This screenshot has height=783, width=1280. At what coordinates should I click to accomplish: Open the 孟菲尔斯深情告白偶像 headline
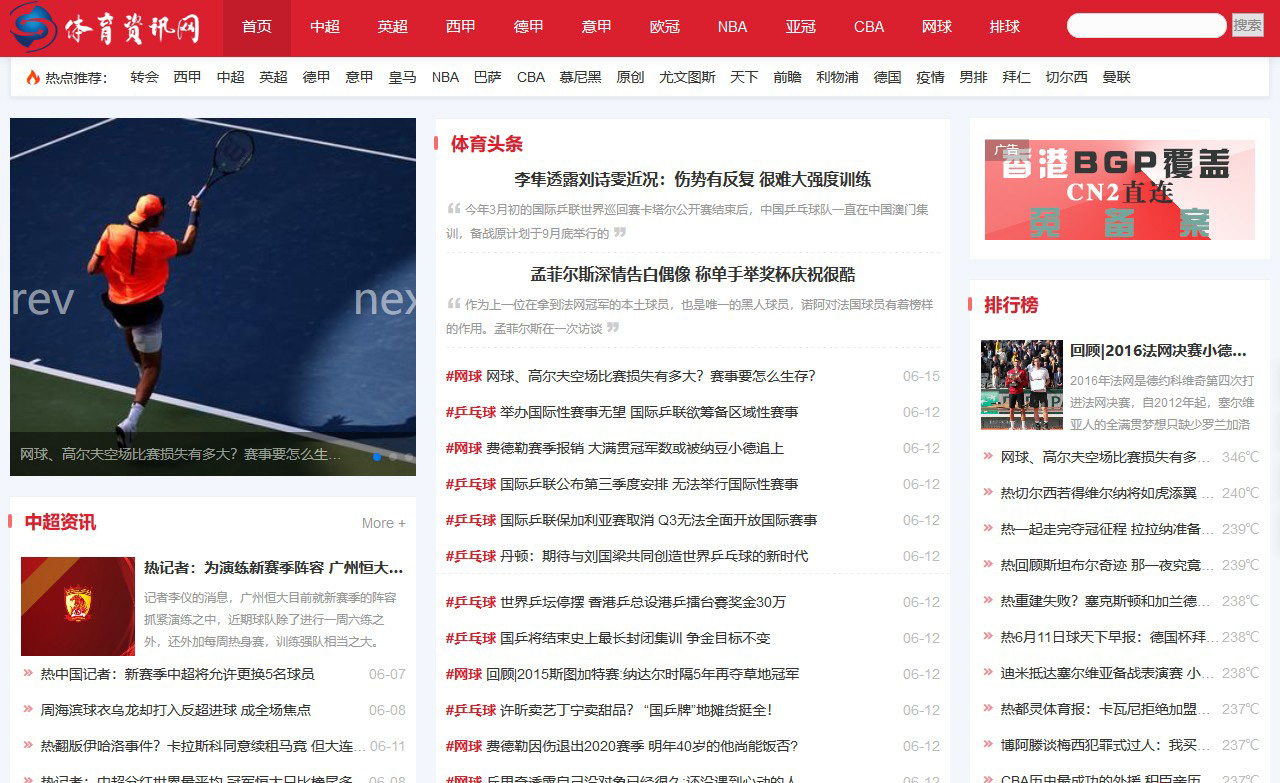click(x=692, y=275)
